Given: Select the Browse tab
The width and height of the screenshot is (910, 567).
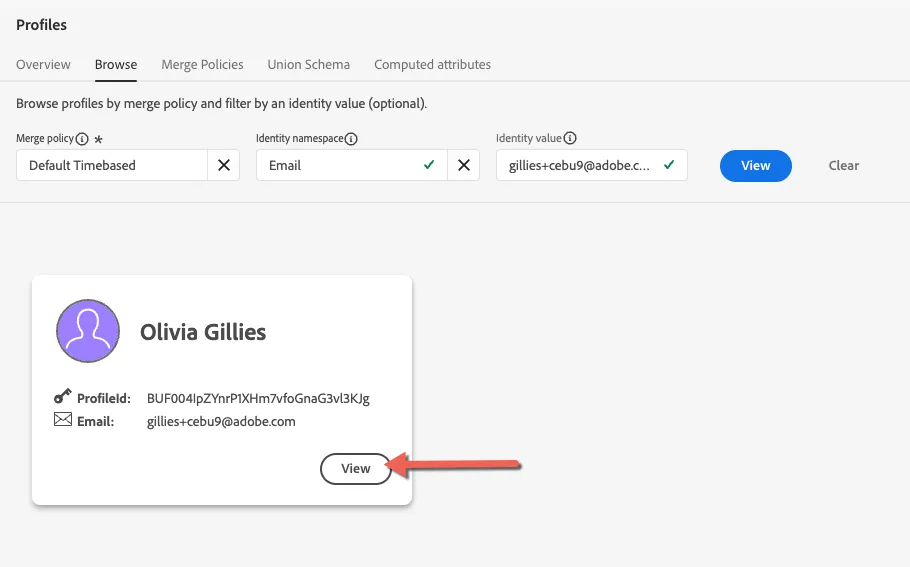Looking at the screenshot, I should [116, 64].
